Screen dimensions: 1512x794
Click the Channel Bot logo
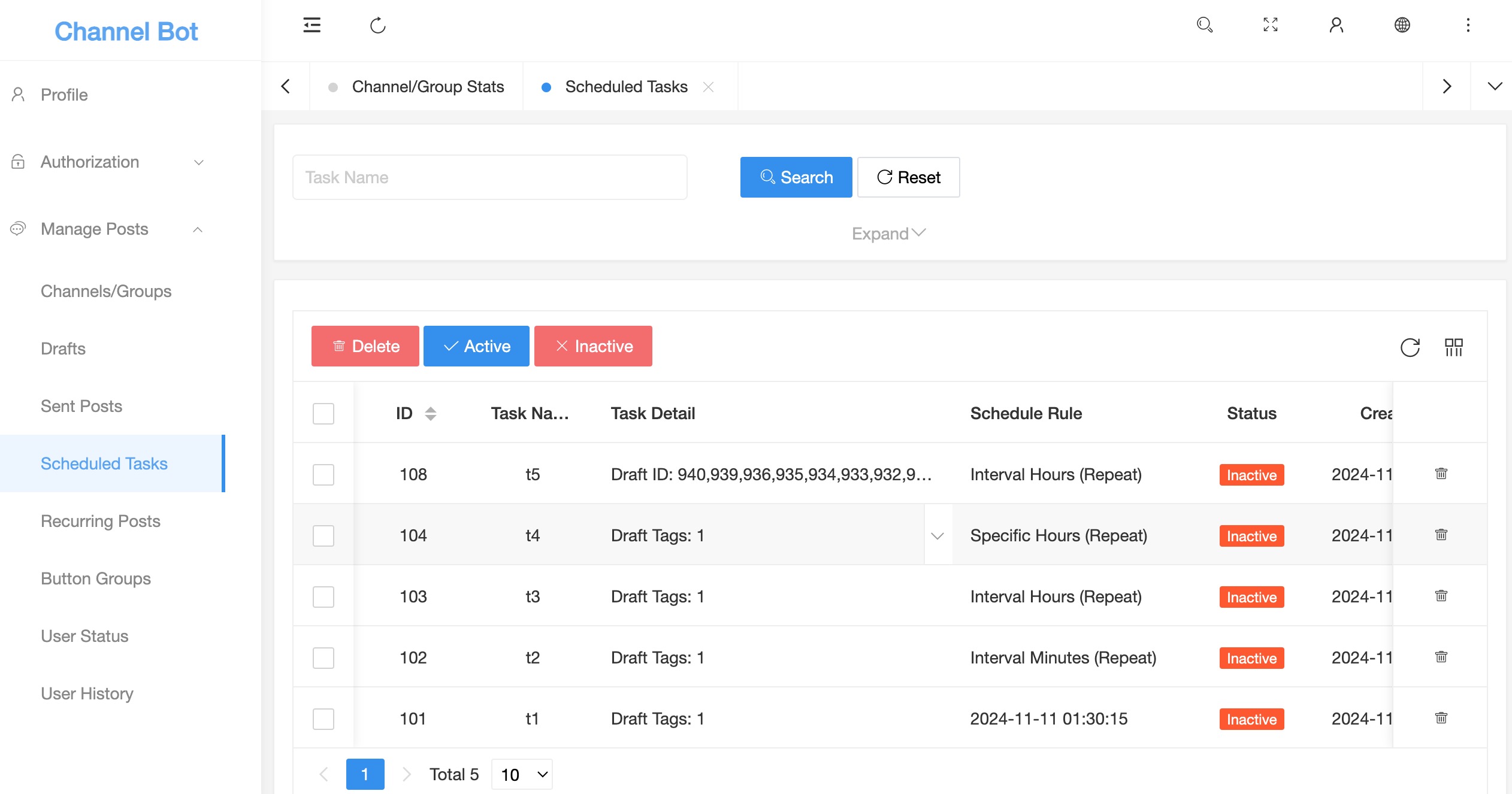(x=126, y=31)
